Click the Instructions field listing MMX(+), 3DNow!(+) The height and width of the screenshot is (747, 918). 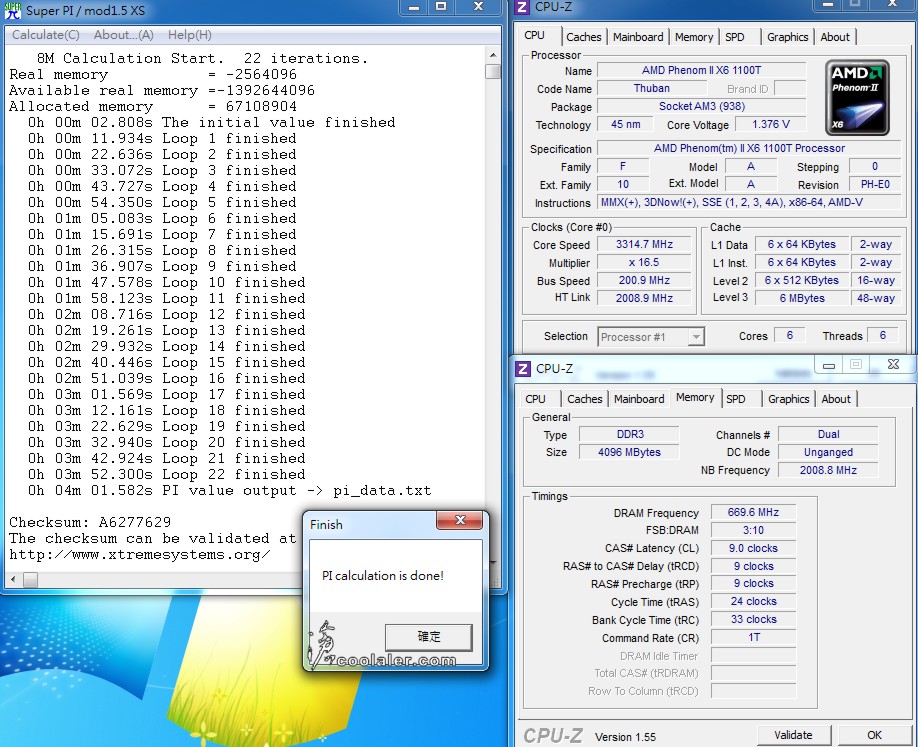[x=749, y=203]
